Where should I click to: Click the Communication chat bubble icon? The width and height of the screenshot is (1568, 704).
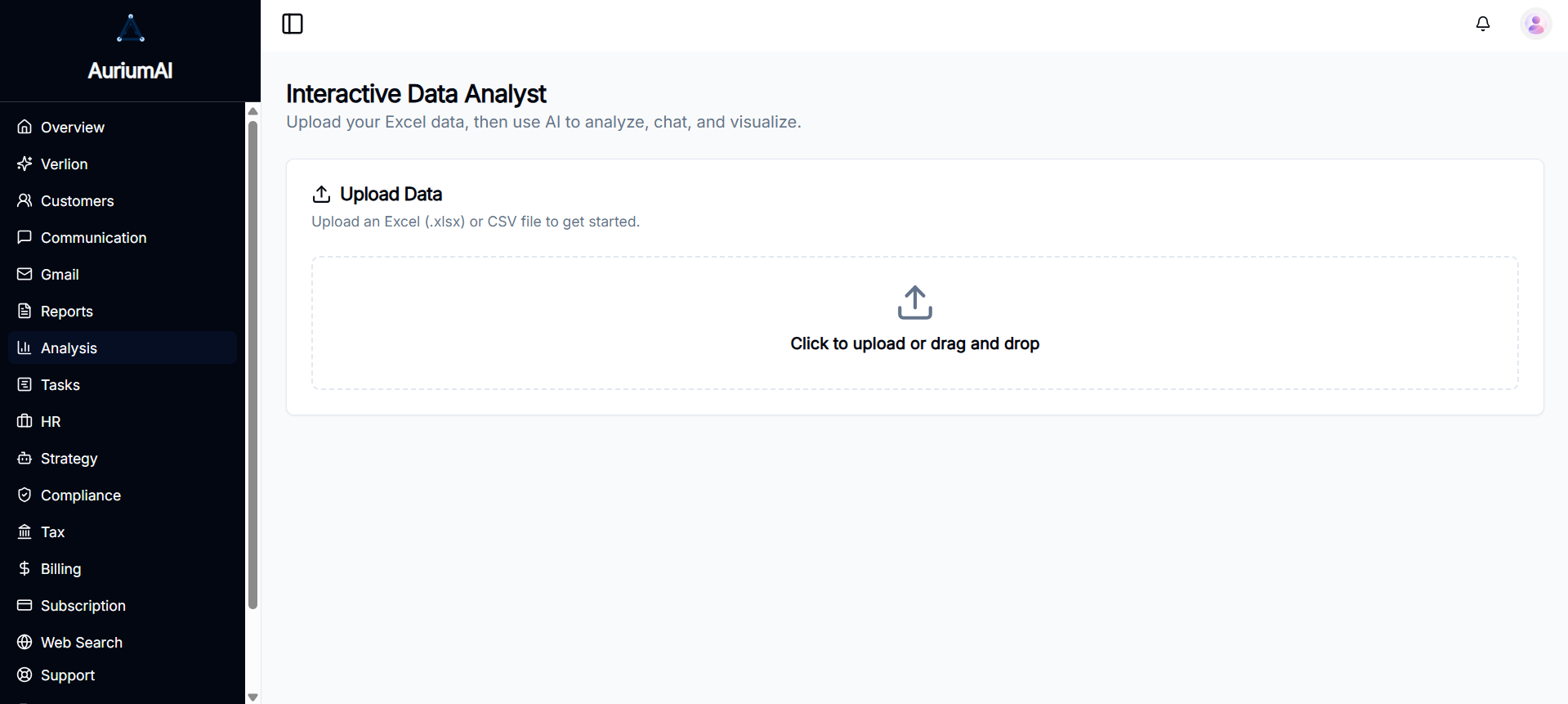coord(25,237)
